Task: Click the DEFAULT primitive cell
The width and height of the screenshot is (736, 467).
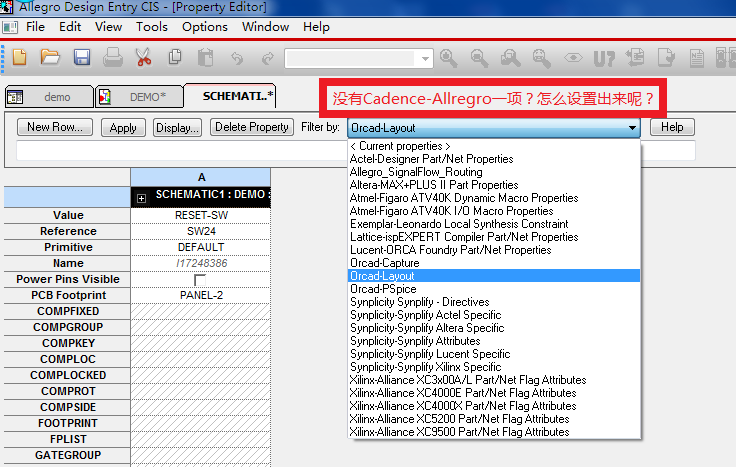Action: pyautogui.click(x=201, y=247)
